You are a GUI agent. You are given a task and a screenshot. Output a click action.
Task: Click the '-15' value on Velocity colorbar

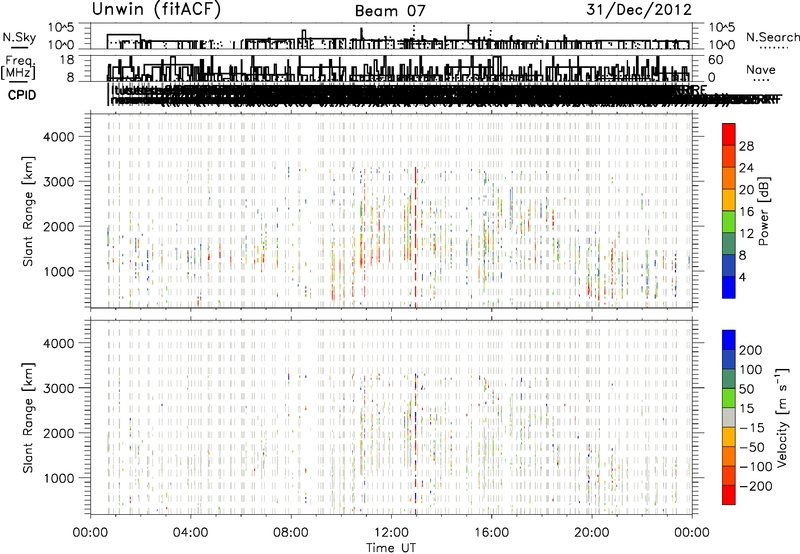click(752, 428)
